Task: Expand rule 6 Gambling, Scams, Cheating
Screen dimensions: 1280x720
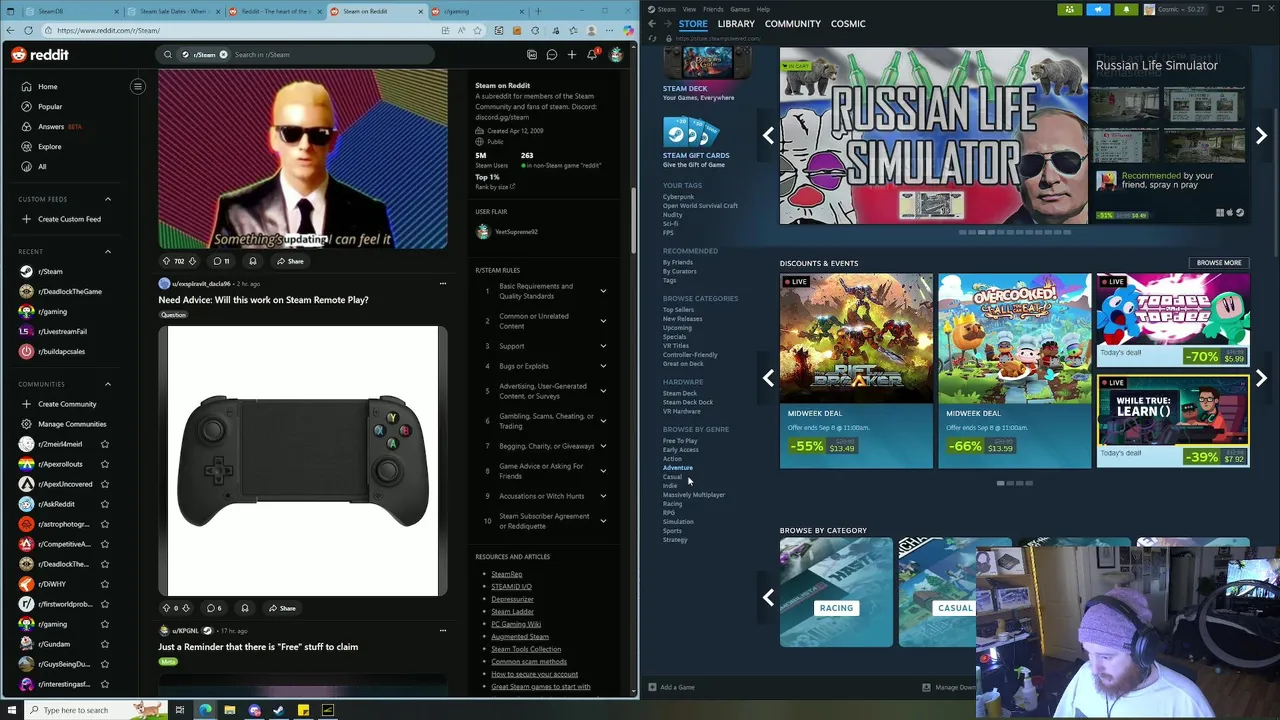Action: [603, 421]
